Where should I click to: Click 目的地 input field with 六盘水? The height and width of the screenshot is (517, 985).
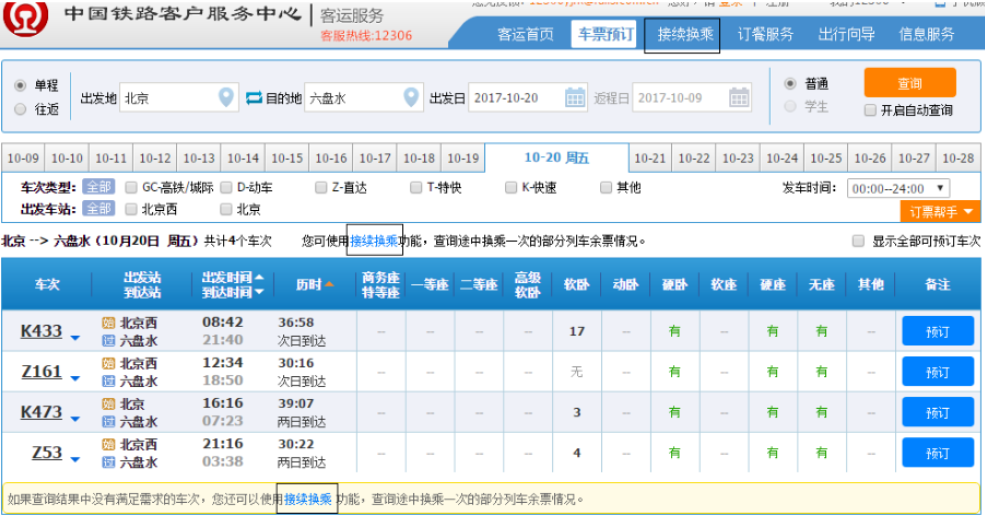364,98
